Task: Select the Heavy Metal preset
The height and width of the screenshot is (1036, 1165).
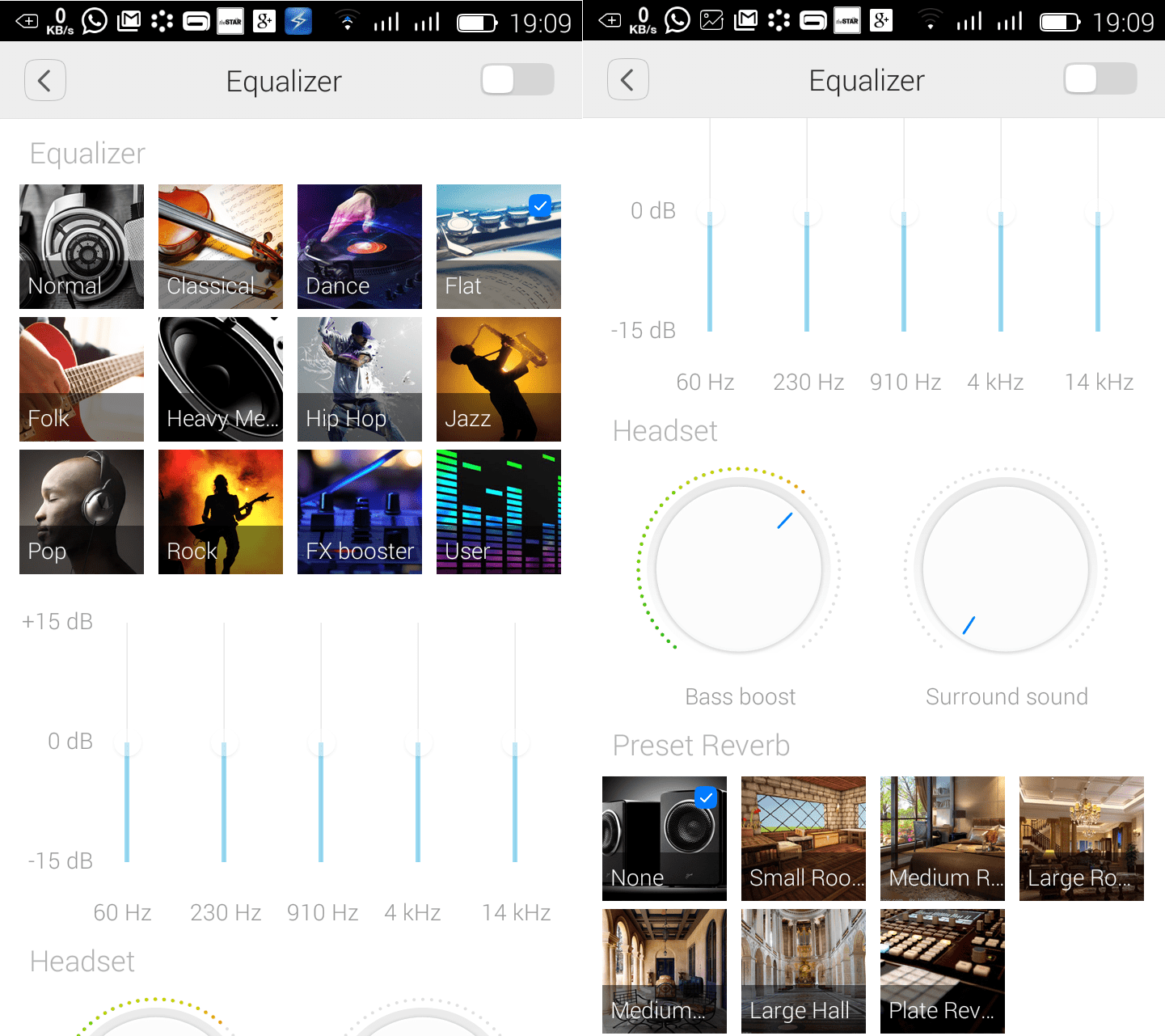Action: (221, 379)
